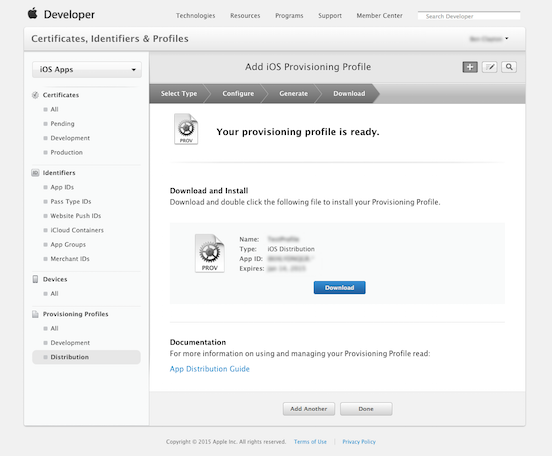Select All under Provisioning Profiles
The image size is (552, 456).
pos(55,329)
